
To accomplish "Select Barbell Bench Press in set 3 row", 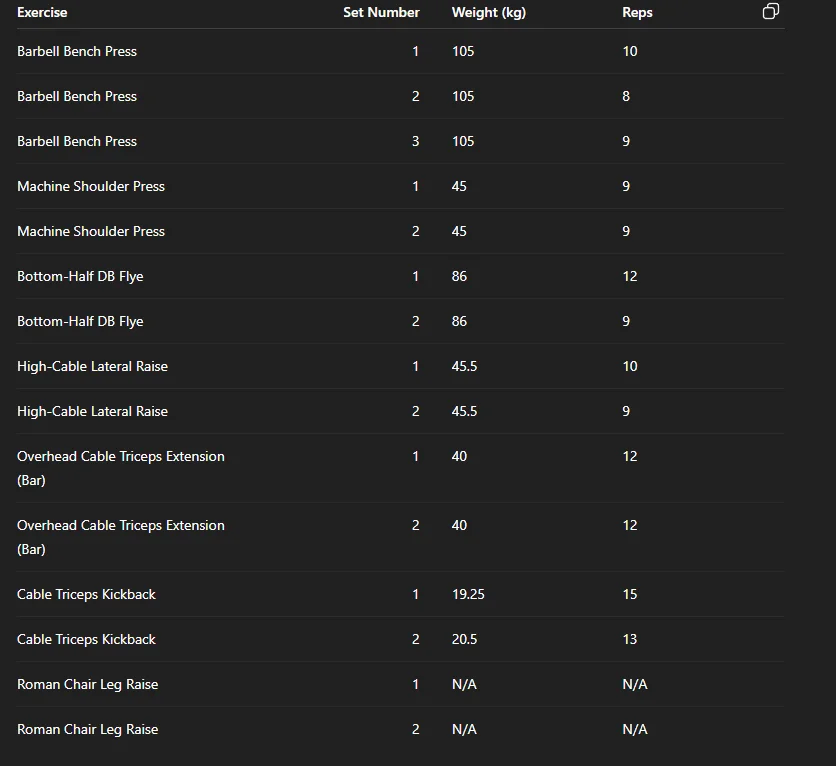I will [x=77, y=141].
